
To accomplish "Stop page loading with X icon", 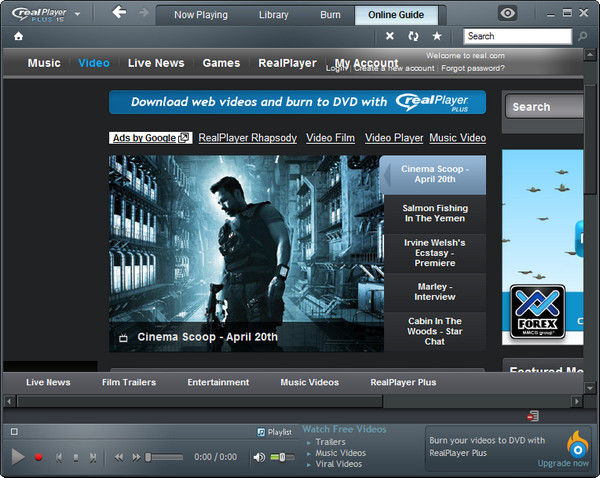I will (x=390, y=36).
